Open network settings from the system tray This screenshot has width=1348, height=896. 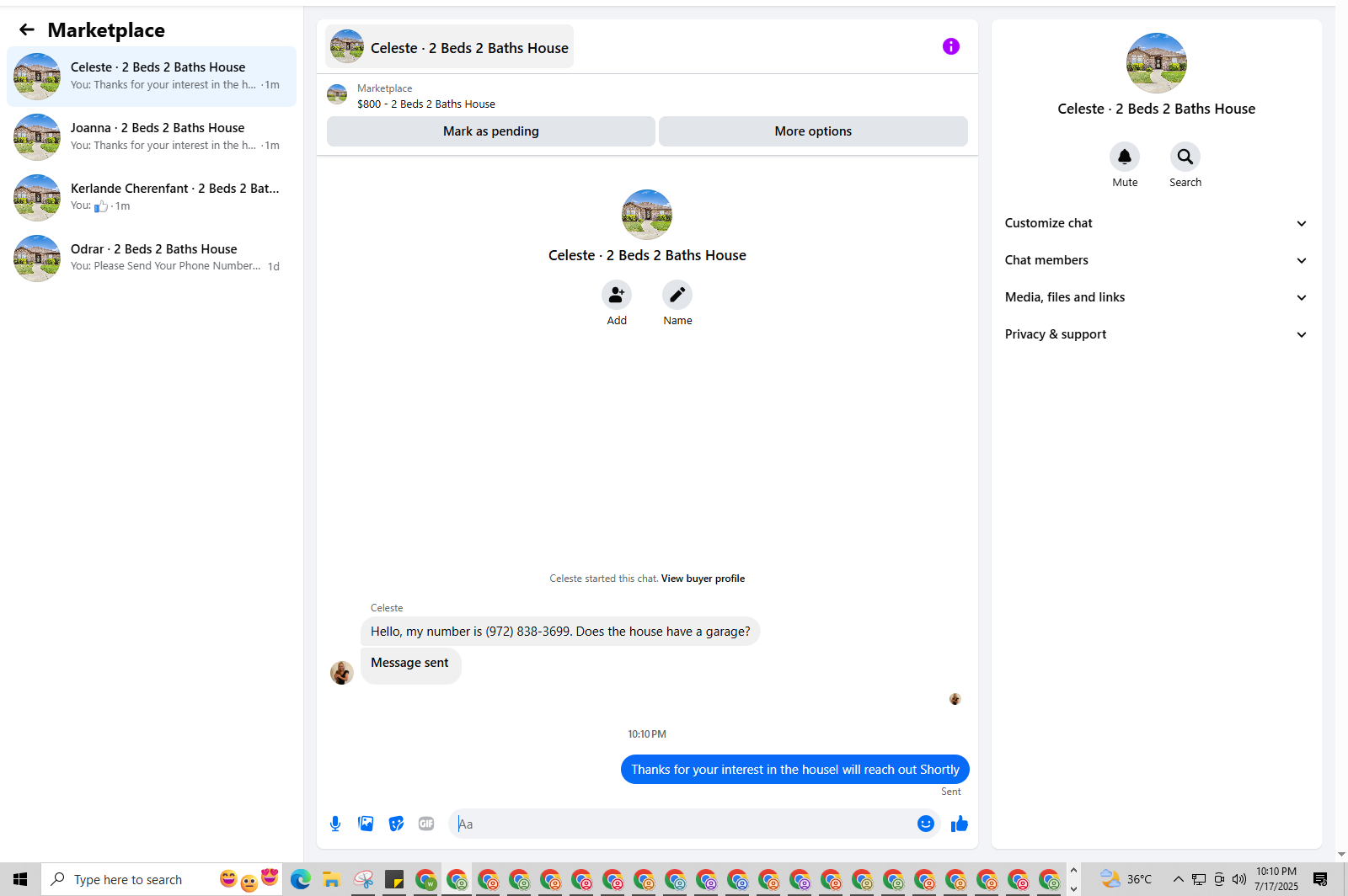coord(1199,880)
